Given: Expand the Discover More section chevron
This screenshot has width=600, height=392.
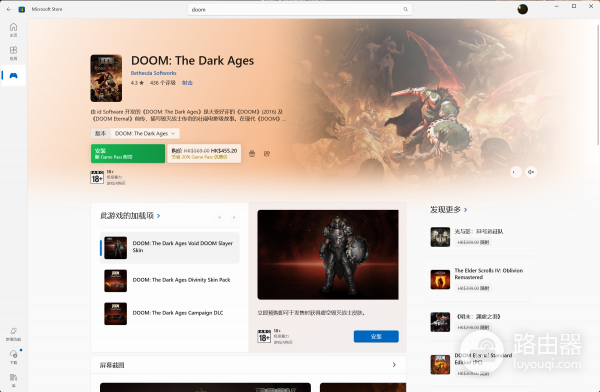Looking at the screenshot, I should (465, 210).
